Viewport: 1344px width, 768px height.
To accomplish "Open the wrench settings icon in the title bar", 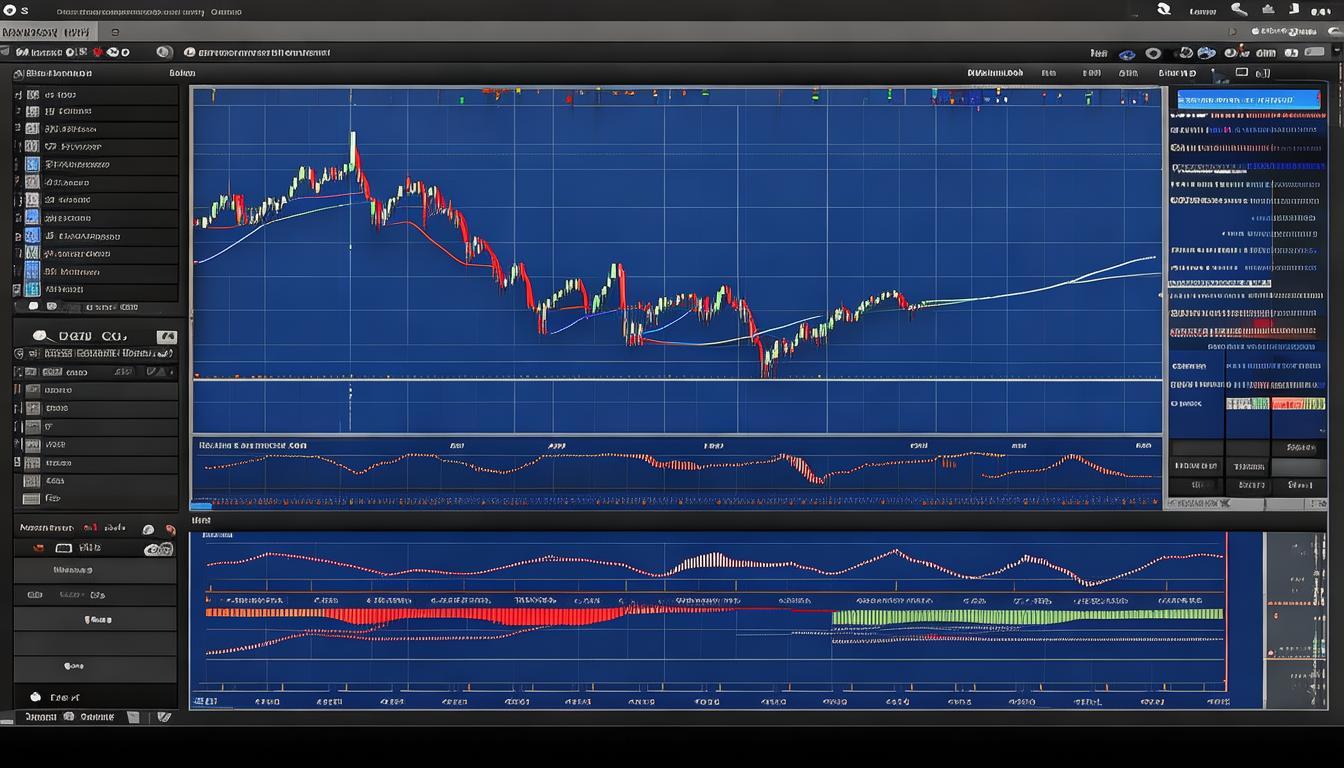I will [x=1239, y=9].
